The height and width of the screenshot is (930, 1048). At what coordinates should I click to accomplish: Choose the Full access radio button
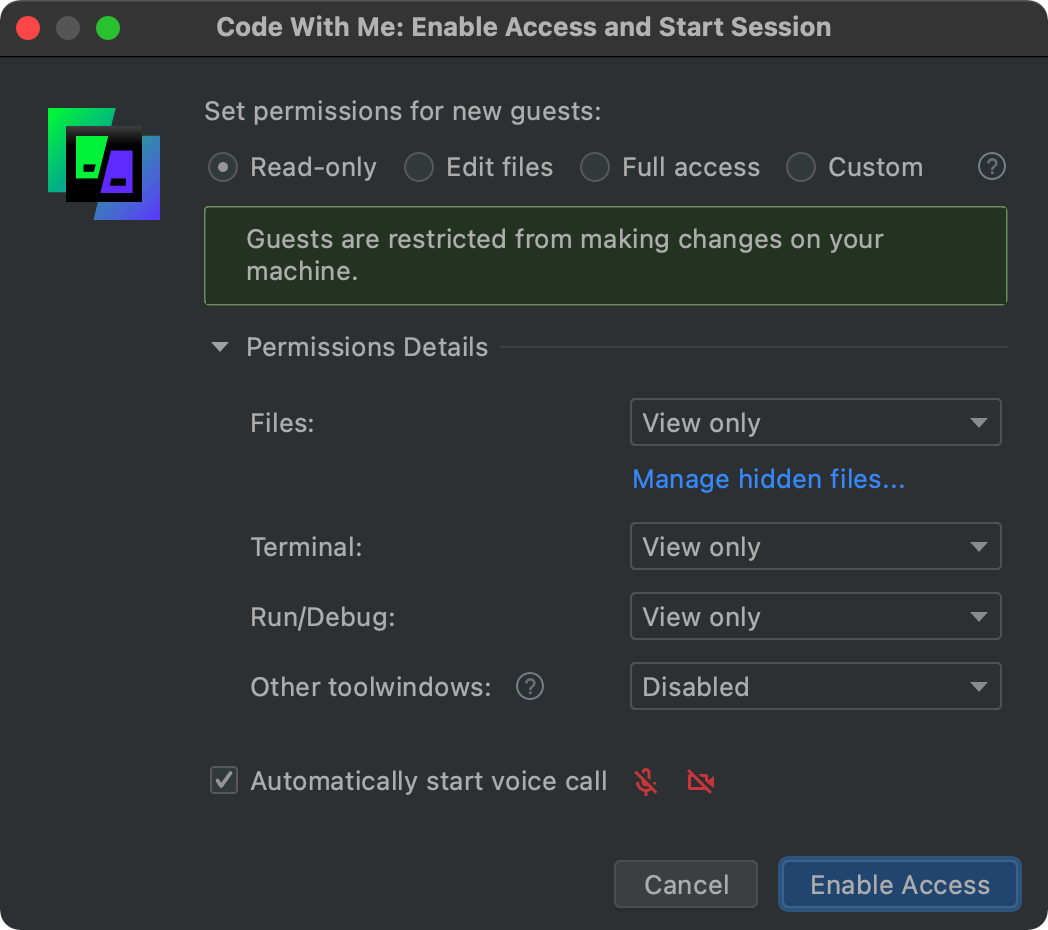[x=595, y=167]
